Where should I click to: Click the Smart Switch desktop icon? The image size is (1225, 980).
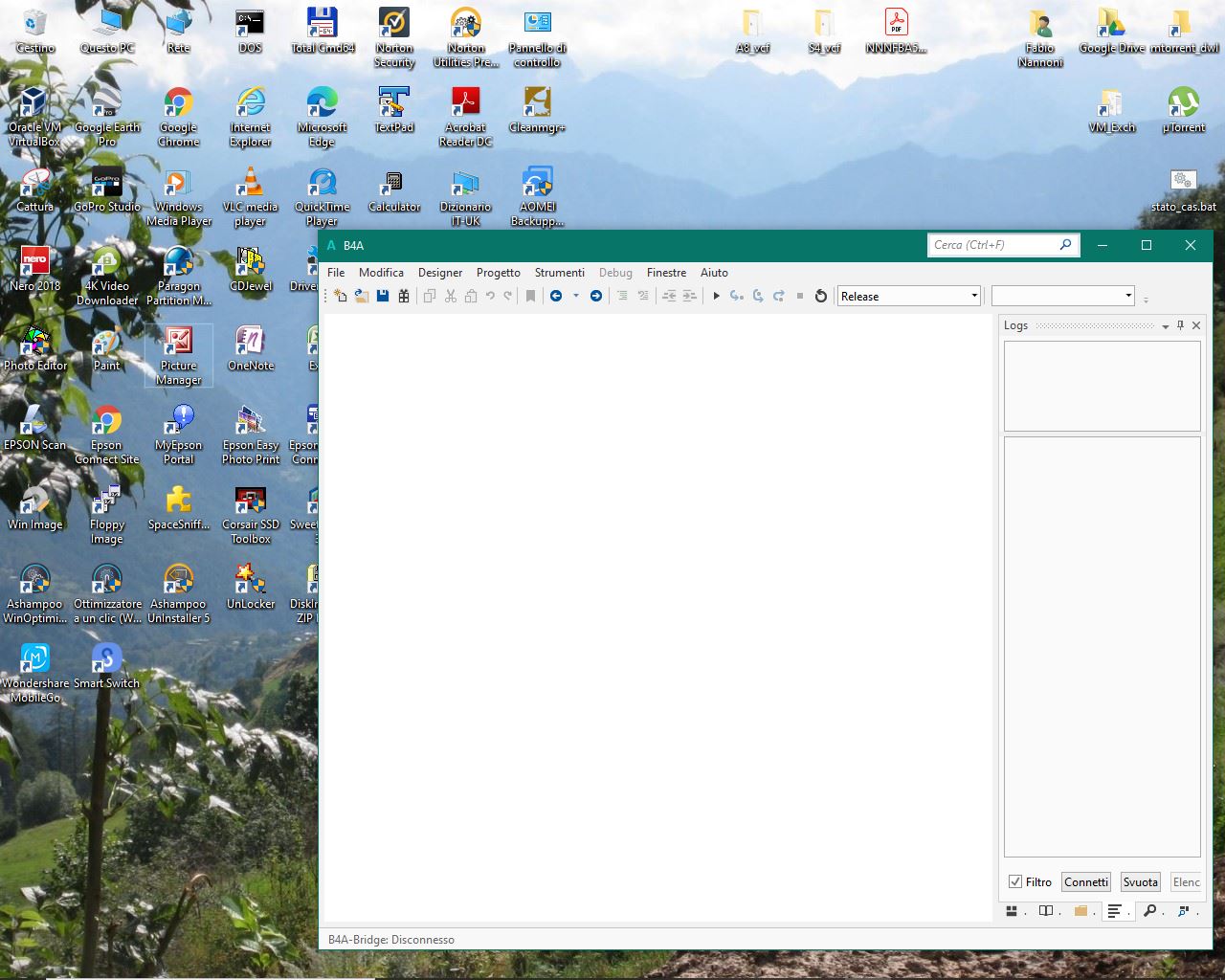tap(106, 666)
